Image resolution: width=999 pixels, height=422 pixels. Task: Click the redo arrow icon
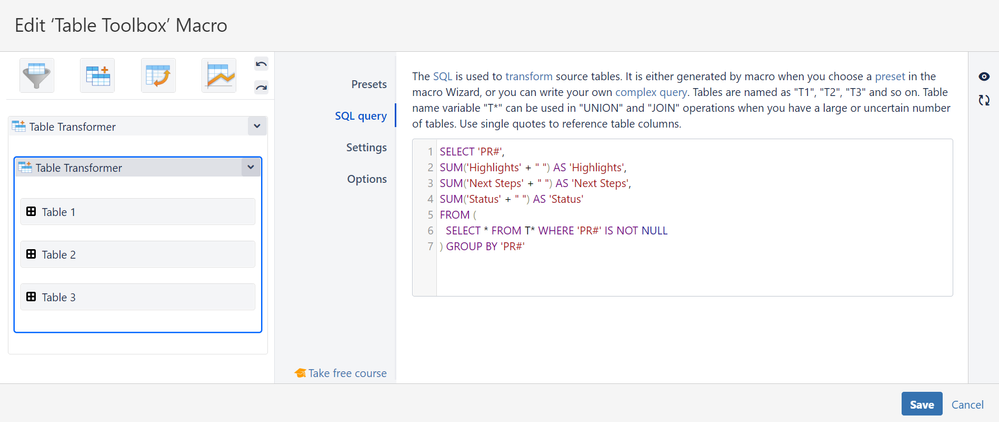[x=261, y=88]
